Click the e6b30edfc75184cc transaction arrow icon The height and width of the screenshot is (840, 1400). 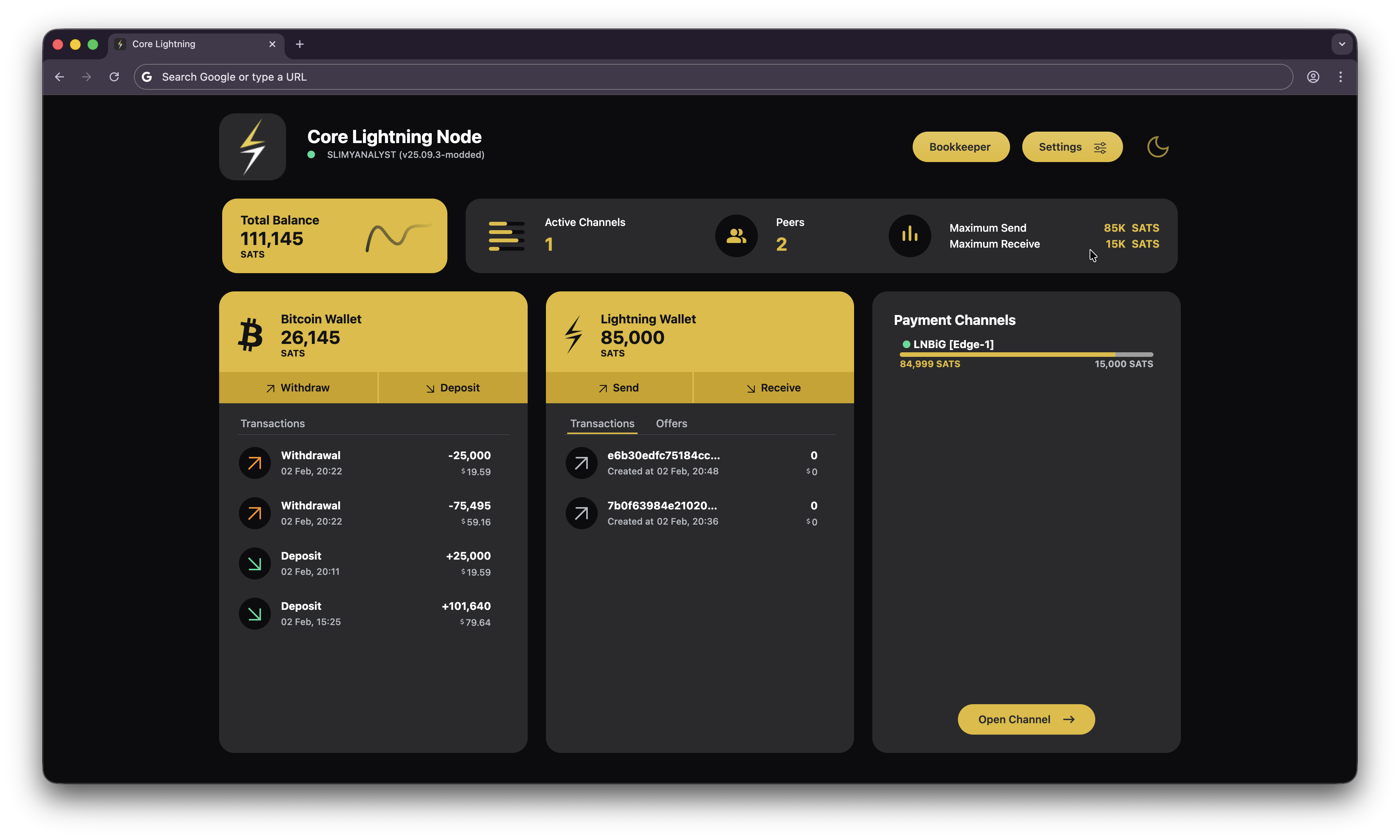point(581,463)
